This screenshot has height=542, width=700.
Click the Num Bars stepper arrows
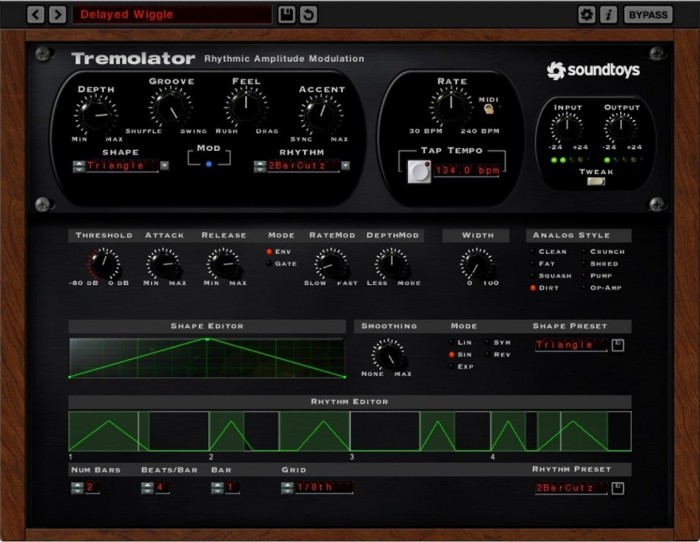pos(77,488)
